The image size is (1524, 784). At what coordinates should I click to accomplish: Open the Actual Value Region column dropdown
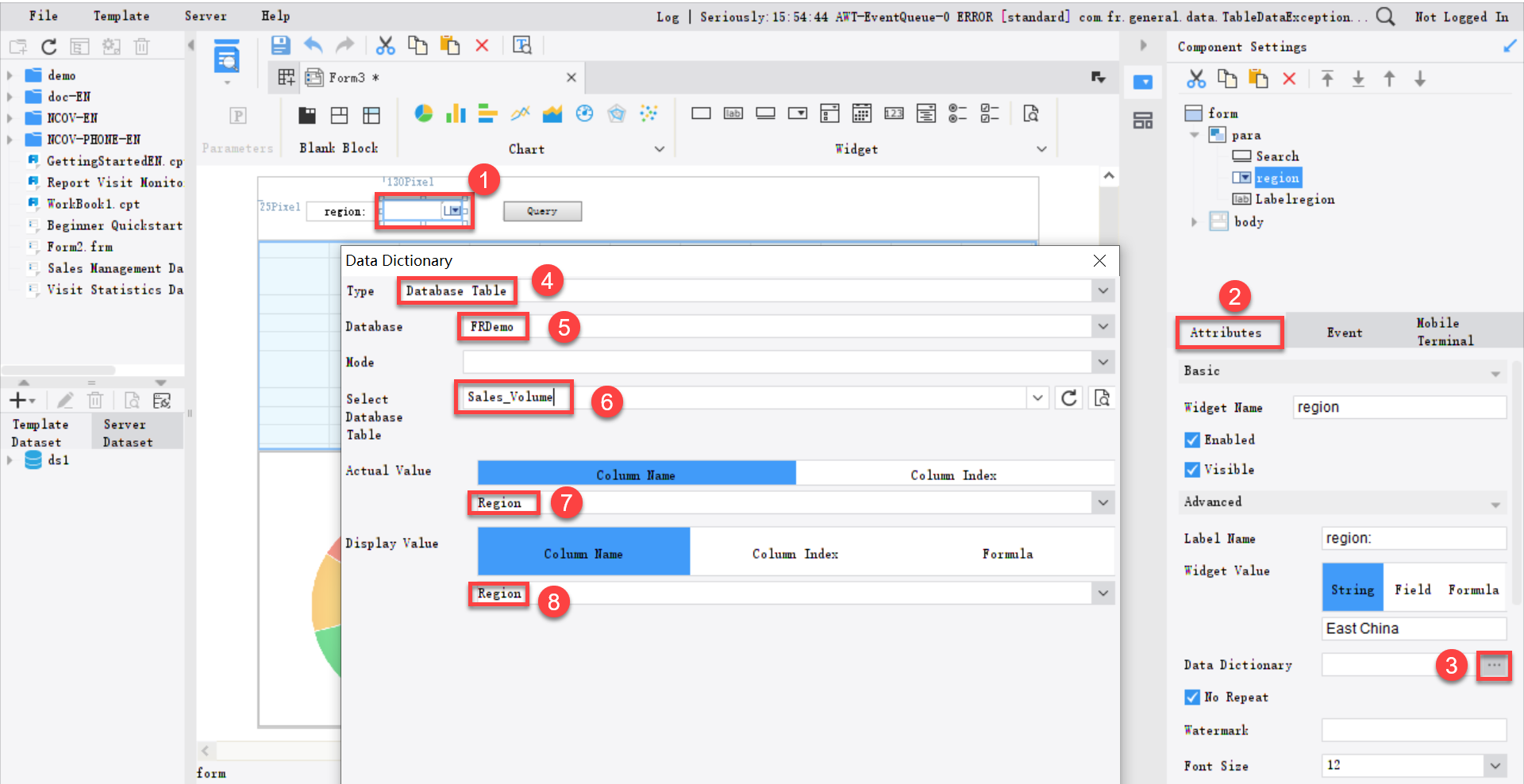click(1103, 502)
